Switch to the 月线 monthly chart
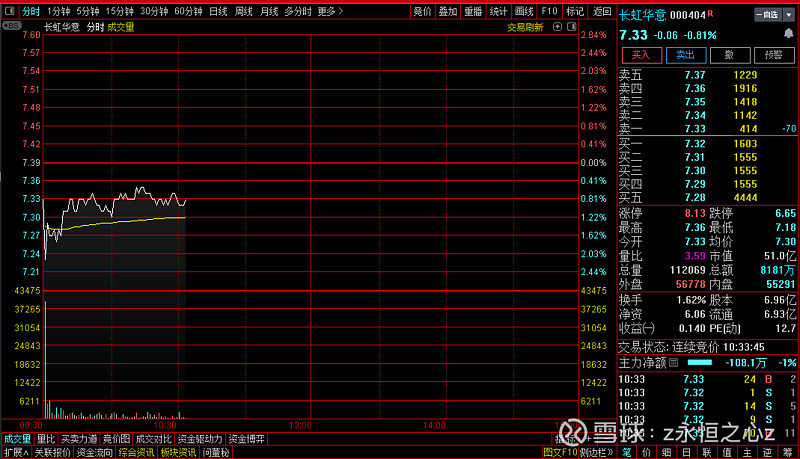 (x=269, y=11)
